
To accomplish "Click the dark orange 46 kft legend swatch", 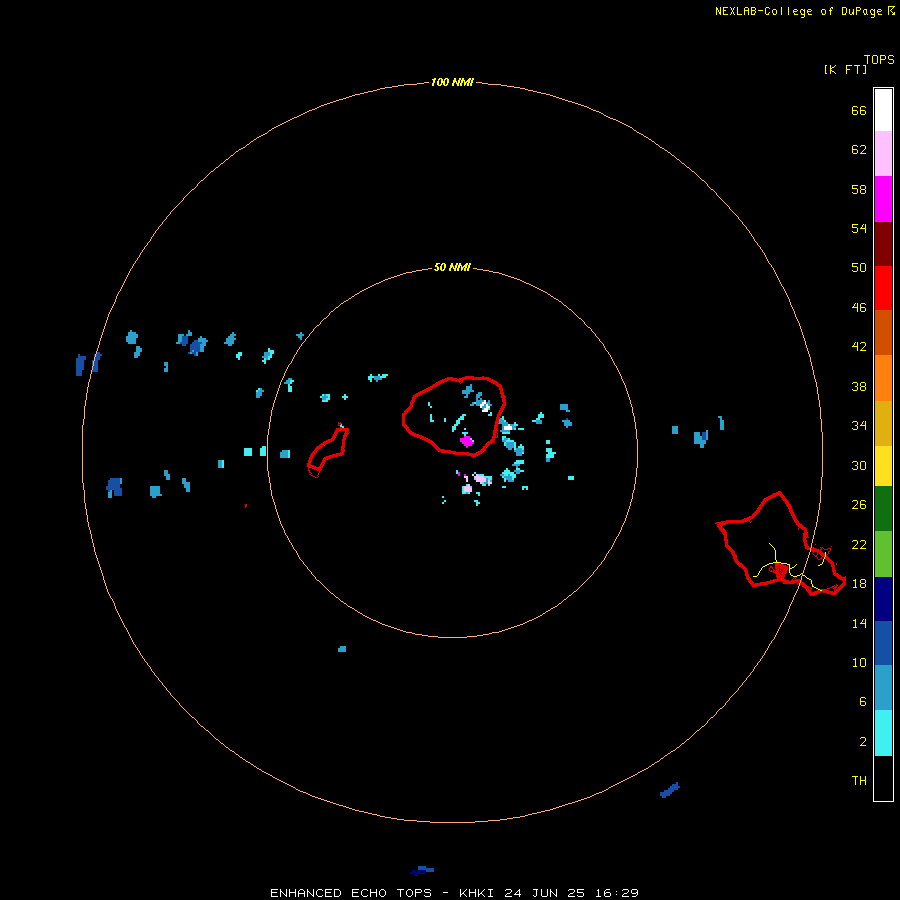I will (883, 332).
